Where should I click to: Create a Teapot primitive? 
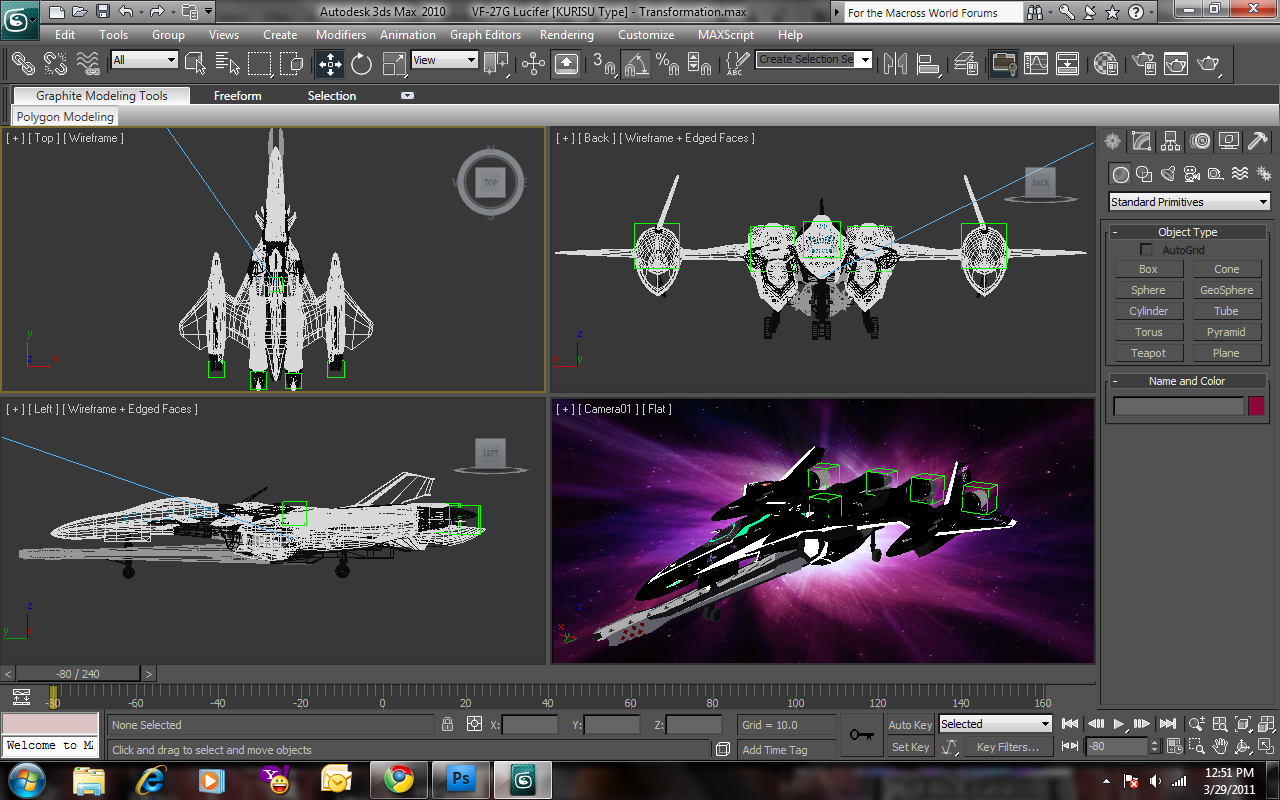(x=1148, y=353)
